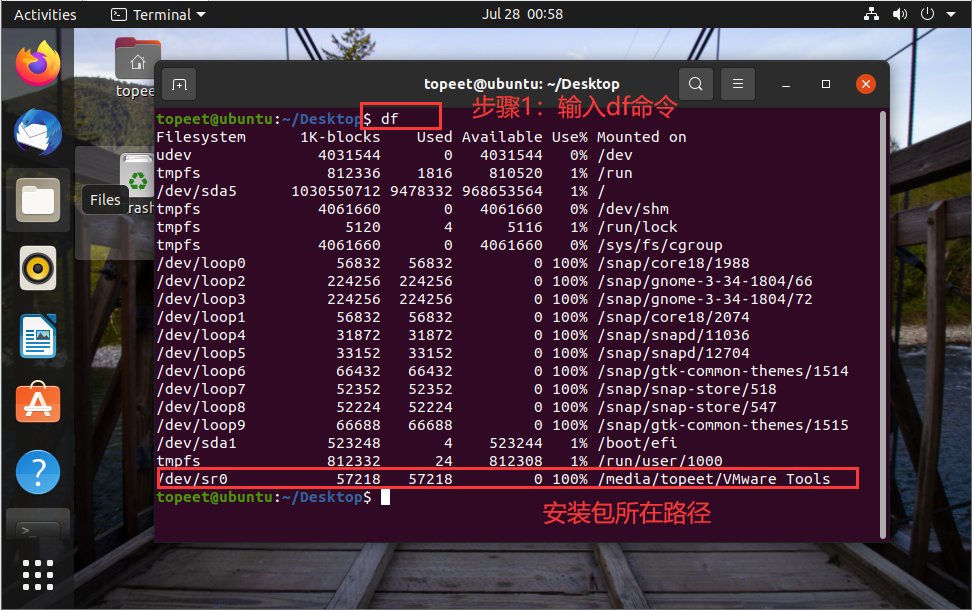Open network status in top bar
The image size is (972, 610).
[x=872, y=14]
